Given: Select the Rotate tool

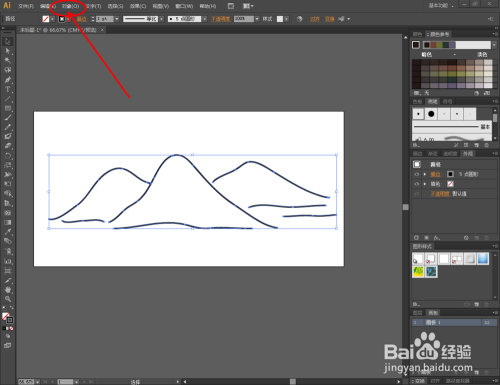Looking at the screenshot, I should 8,156.
